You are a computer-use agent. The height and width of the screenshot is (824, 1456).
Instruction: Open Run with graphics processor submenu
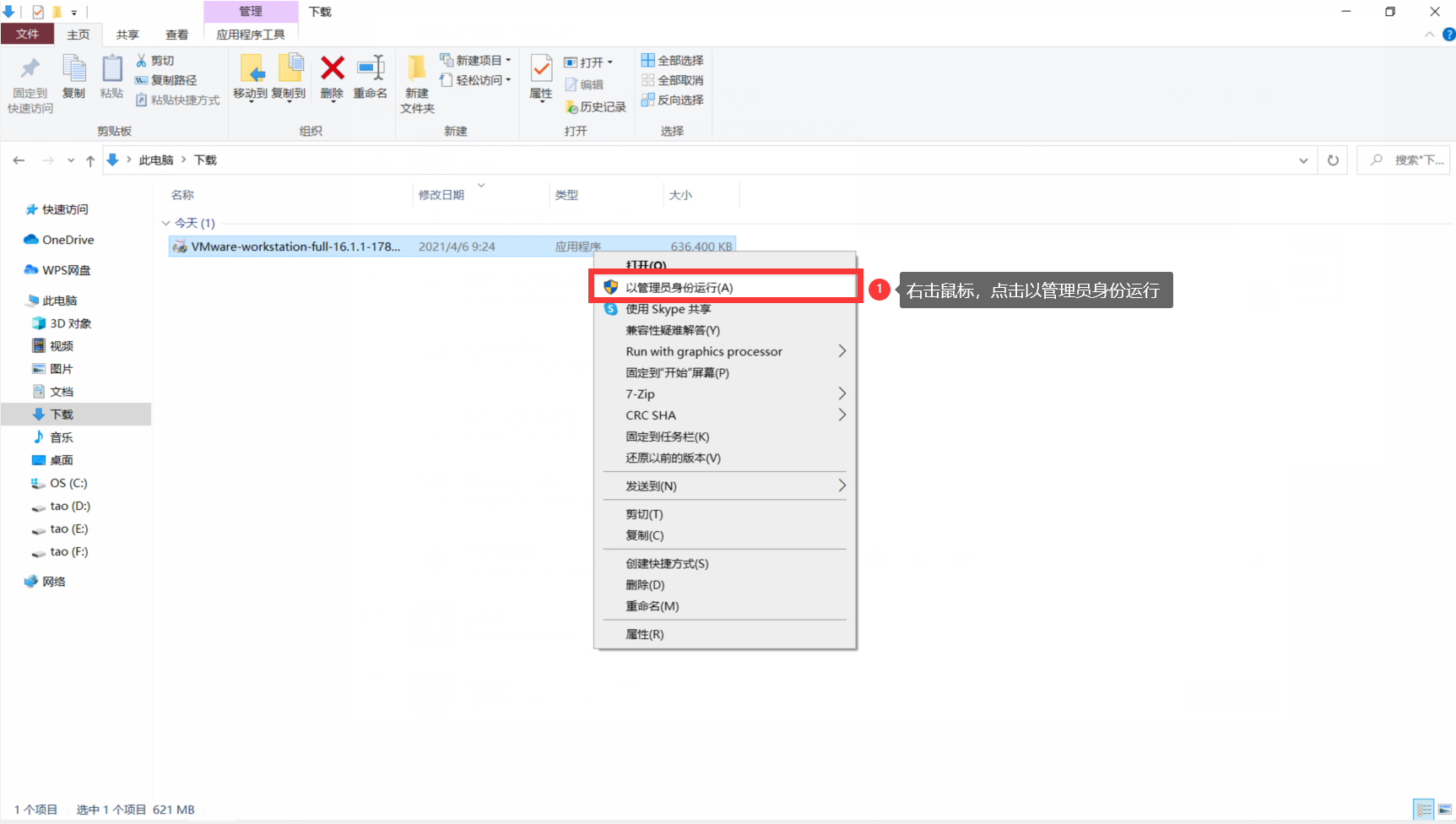click(x=724, y=351)
